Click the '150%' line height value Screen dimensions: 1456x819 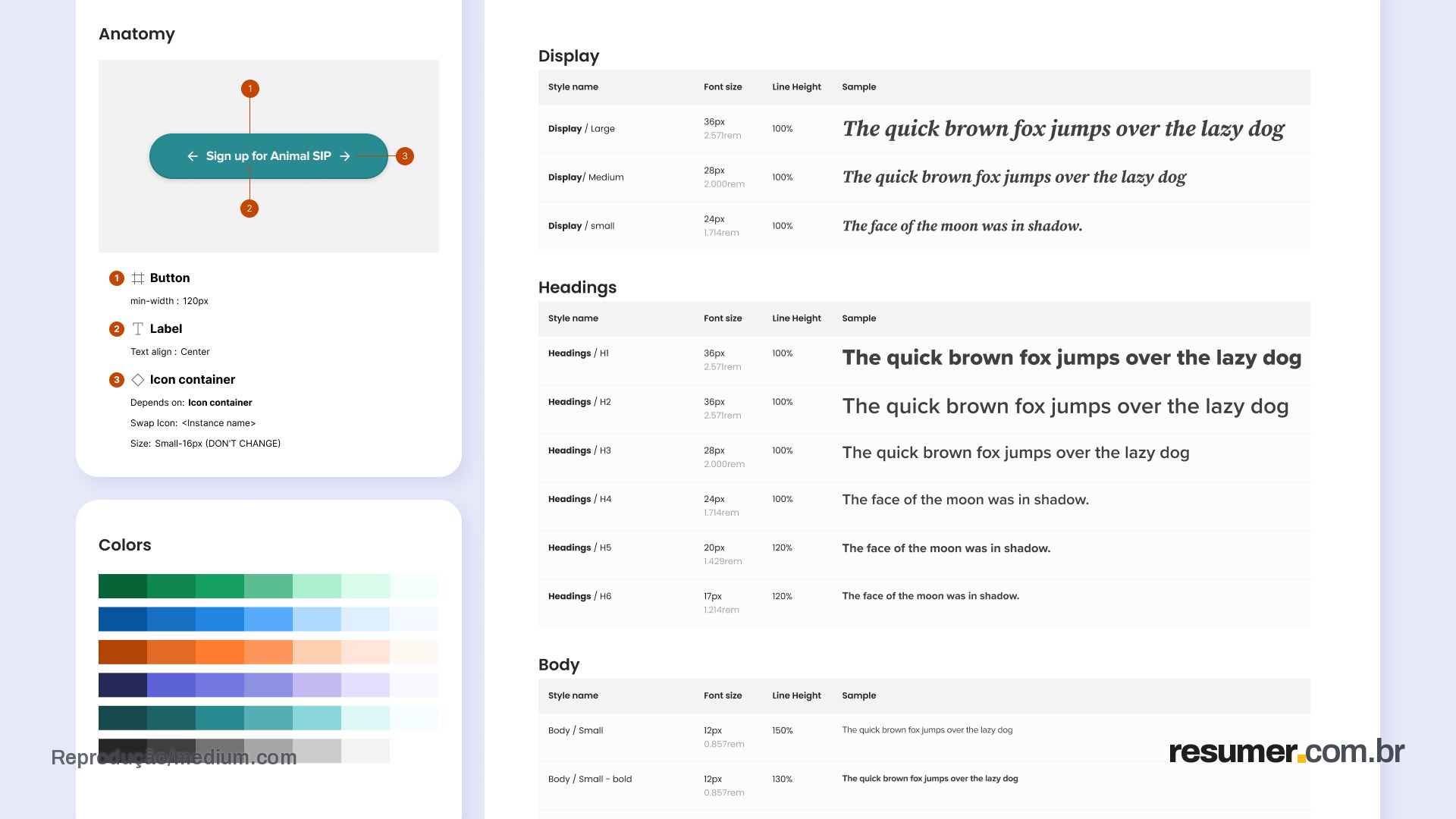click(x=783, y=730)
